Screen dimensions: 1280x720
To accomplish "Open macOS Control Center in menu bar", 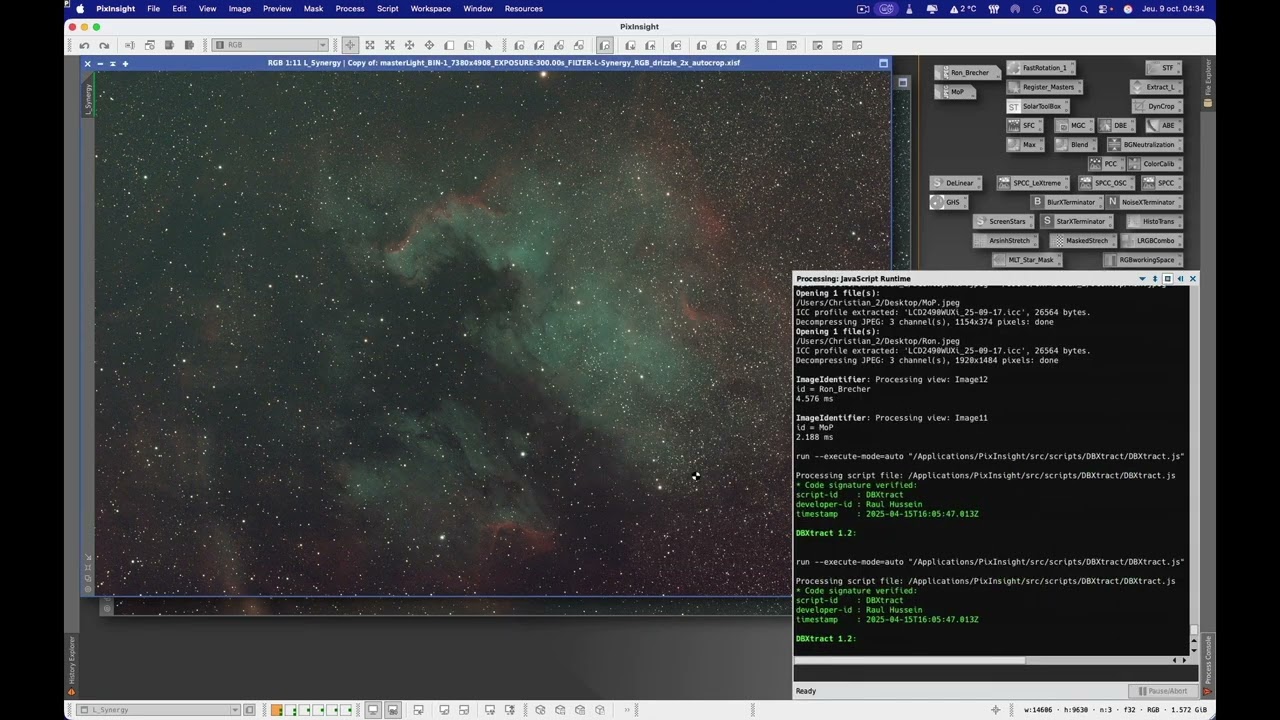I will (1105, 9).
